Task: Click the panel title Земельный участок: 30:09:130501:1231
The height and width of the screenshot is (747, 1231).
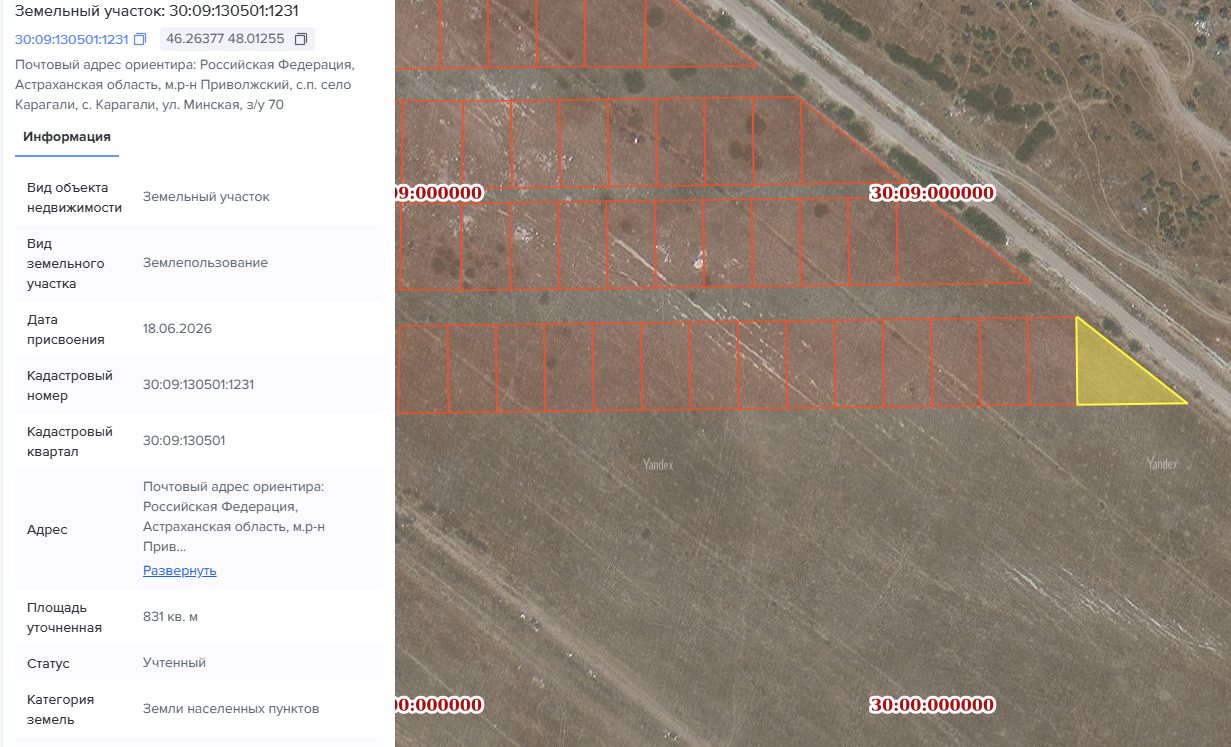Action: tap(156, 11)
